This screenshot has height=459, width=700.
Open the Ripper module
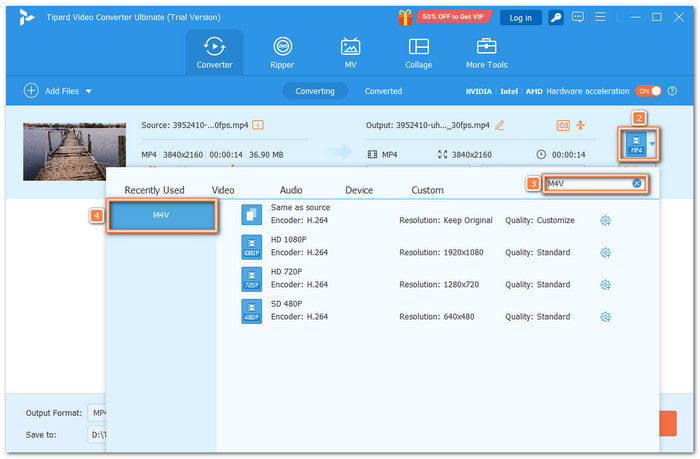pyautogui.click(x=282, y=53)
